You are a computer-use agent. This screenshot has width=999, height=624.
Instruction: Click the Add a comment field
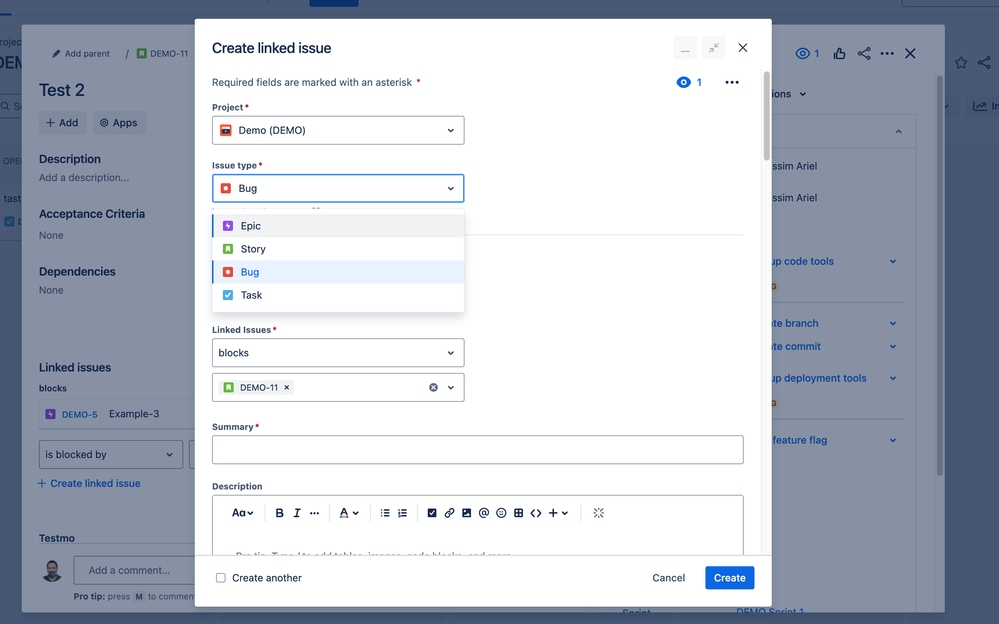coord(134,570)
